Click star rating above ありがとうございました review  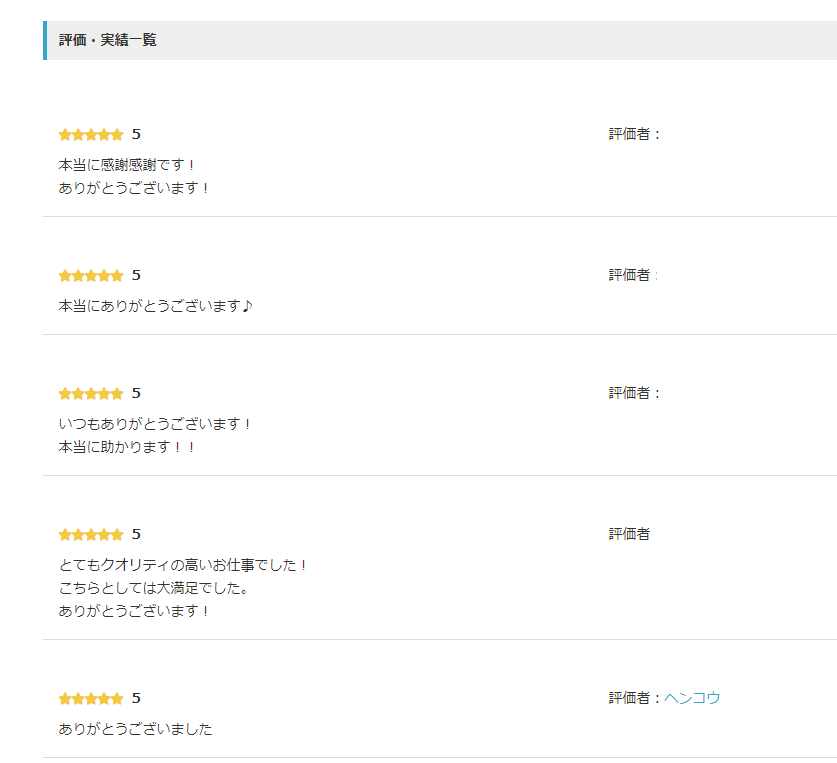[x=91, y=698]
